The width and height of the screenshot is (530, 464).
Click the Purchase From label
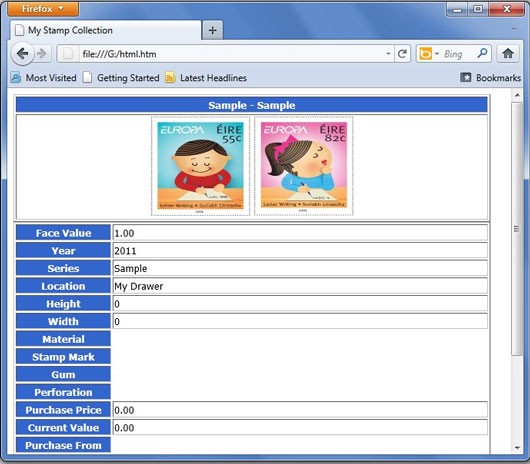coord(63,445)
